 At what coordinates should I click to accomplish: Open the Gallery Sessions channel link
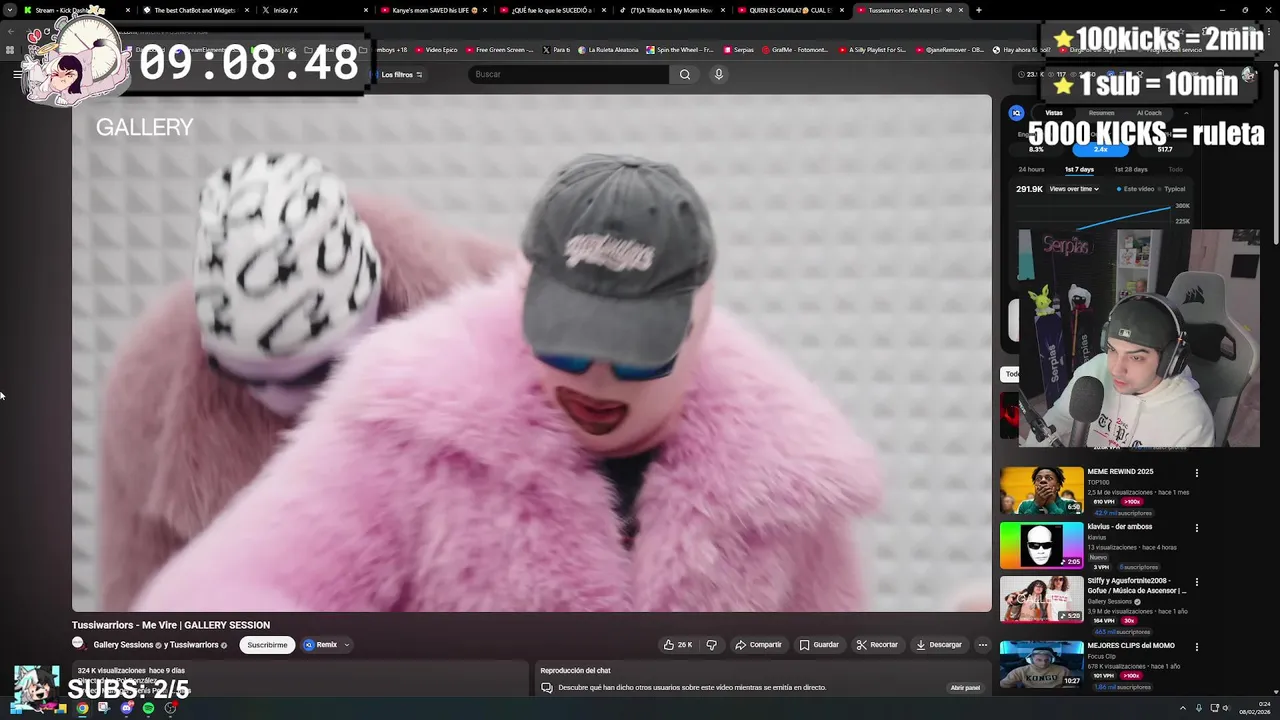[x=123, y=645]
